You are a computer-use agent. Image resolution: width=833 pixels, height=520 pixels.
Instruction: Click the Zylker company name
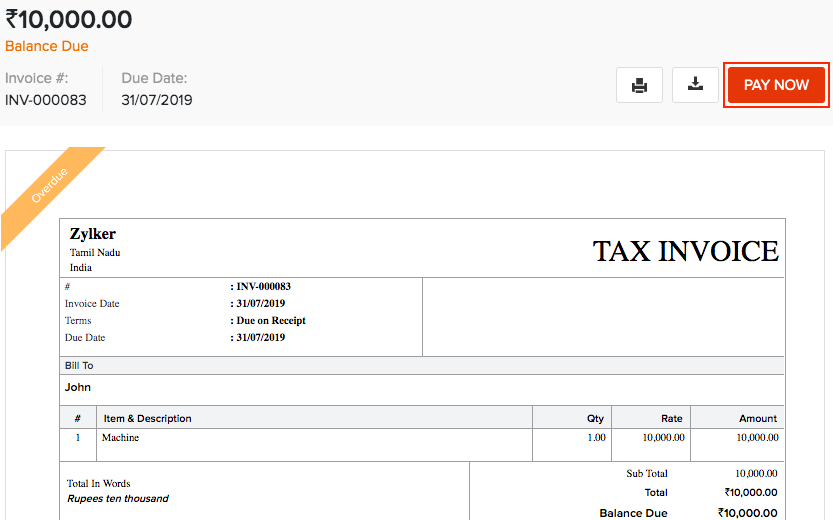pyautogui.click(x=92, y=234)
